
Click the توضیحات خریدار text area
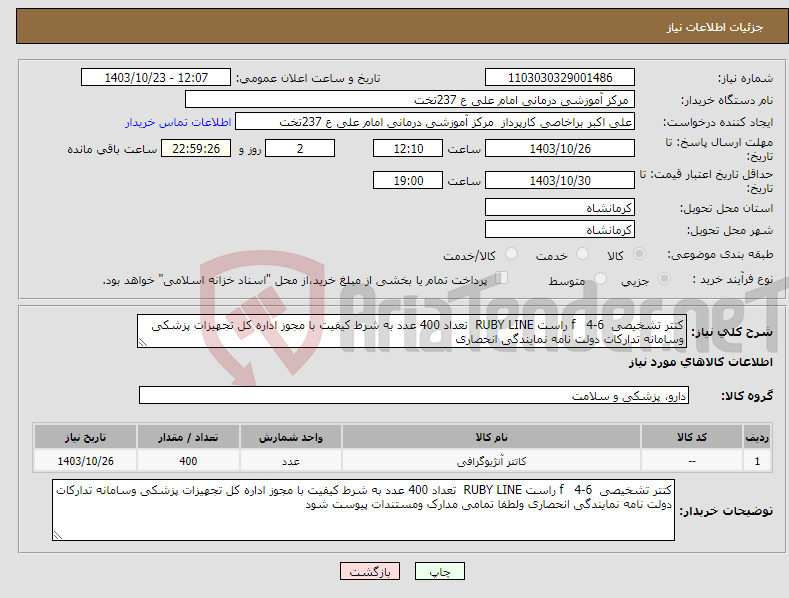pos(363,510)
